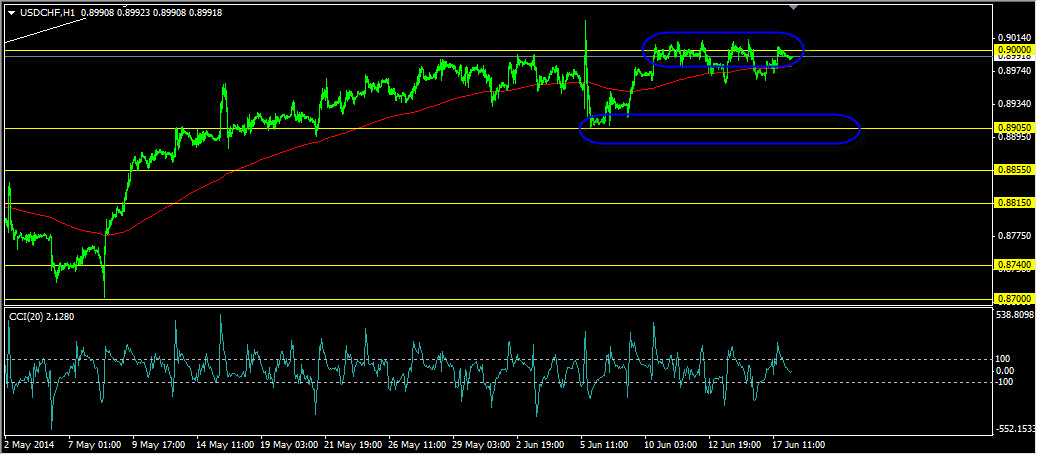
Task: Click the 0.89340 price scale value
Action: pos(1014,104)
